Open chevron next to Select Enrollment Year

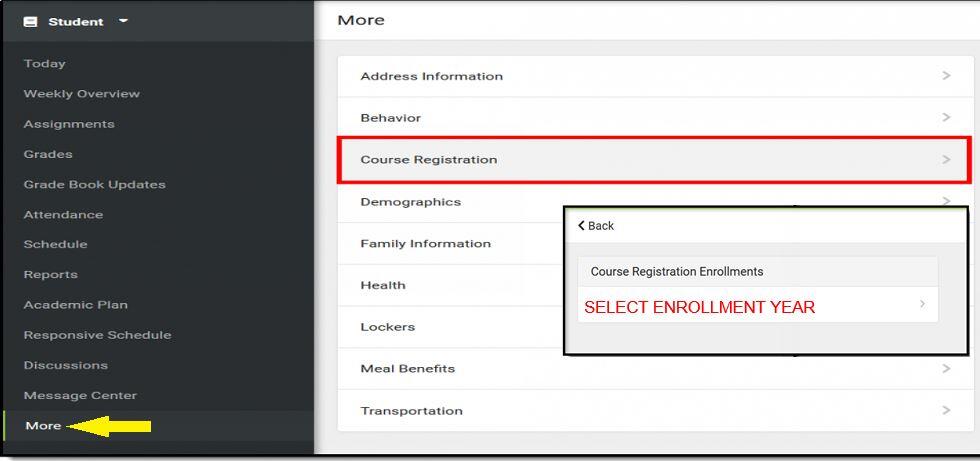[922, 304]
